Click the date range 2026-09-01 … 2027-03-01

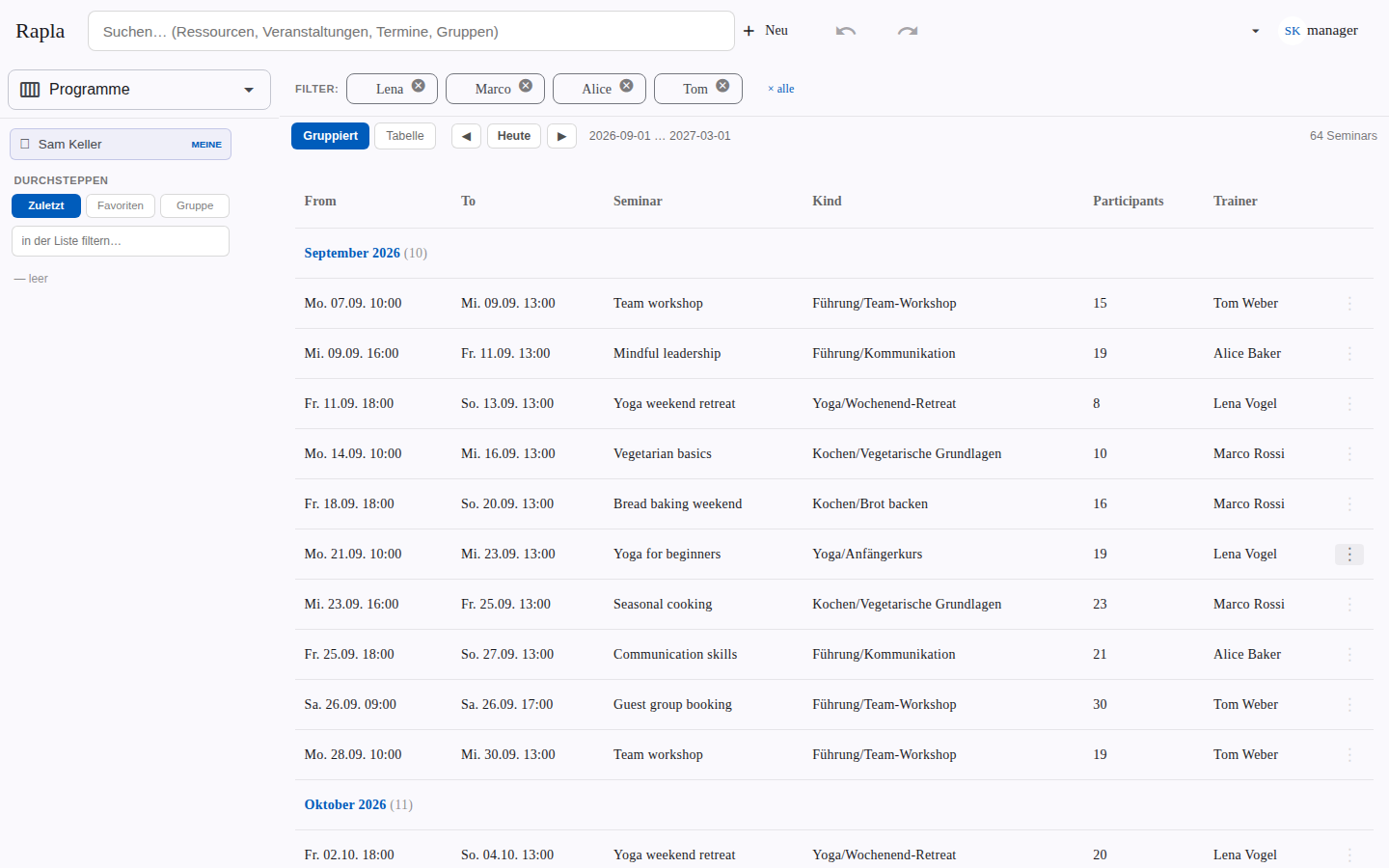(x=660, y=136)
